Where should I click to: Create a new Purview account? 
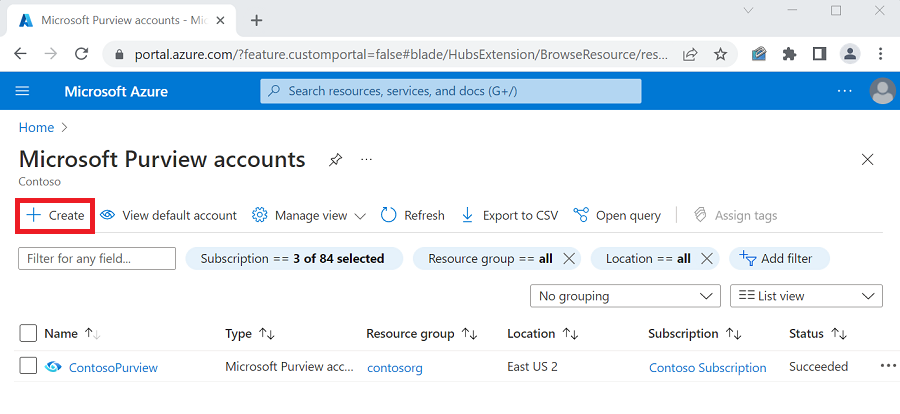pyautogui.click(x=55, y=216)
